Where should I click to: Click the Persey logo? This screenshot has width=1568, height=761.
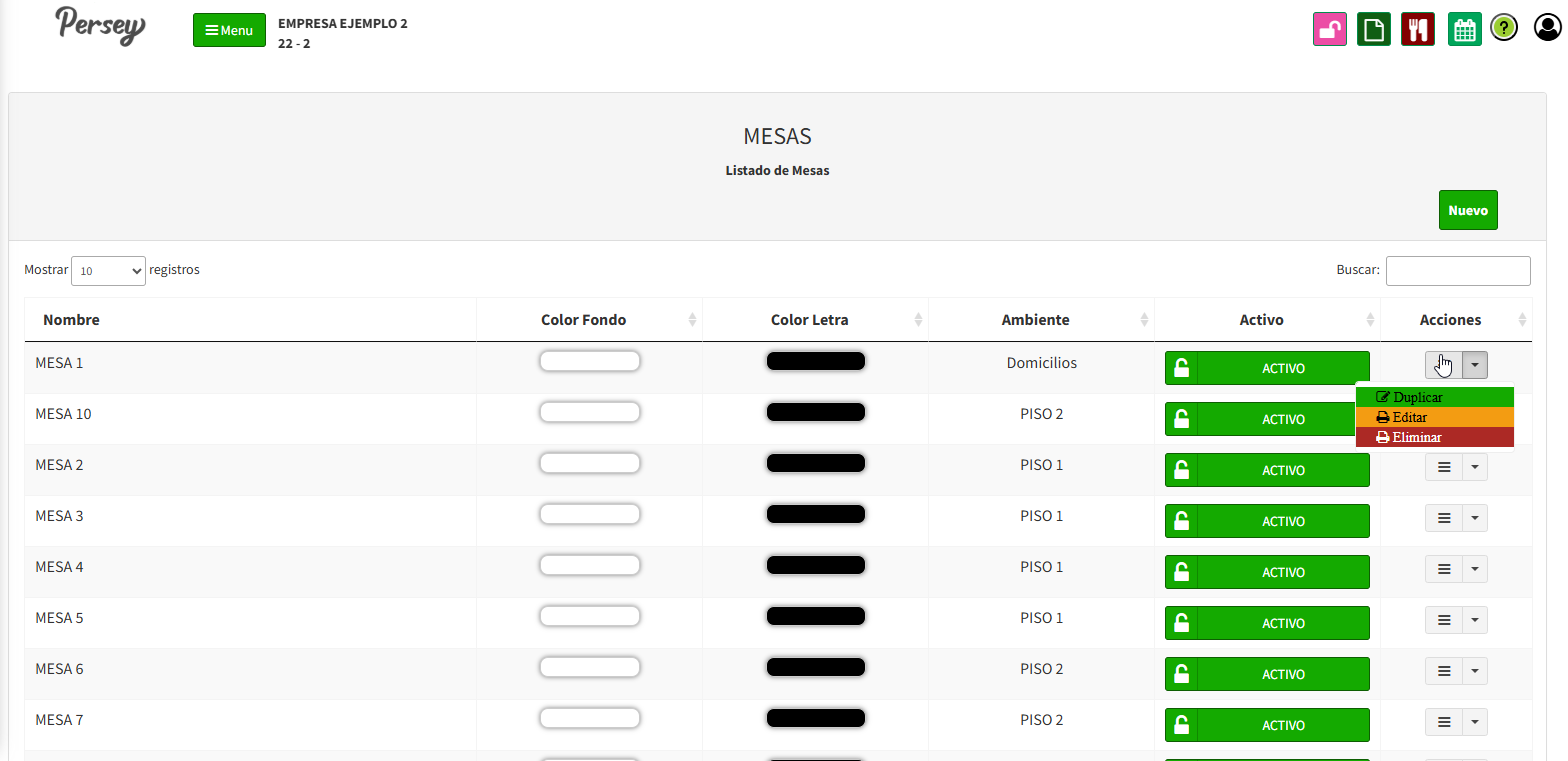point(100,25)
